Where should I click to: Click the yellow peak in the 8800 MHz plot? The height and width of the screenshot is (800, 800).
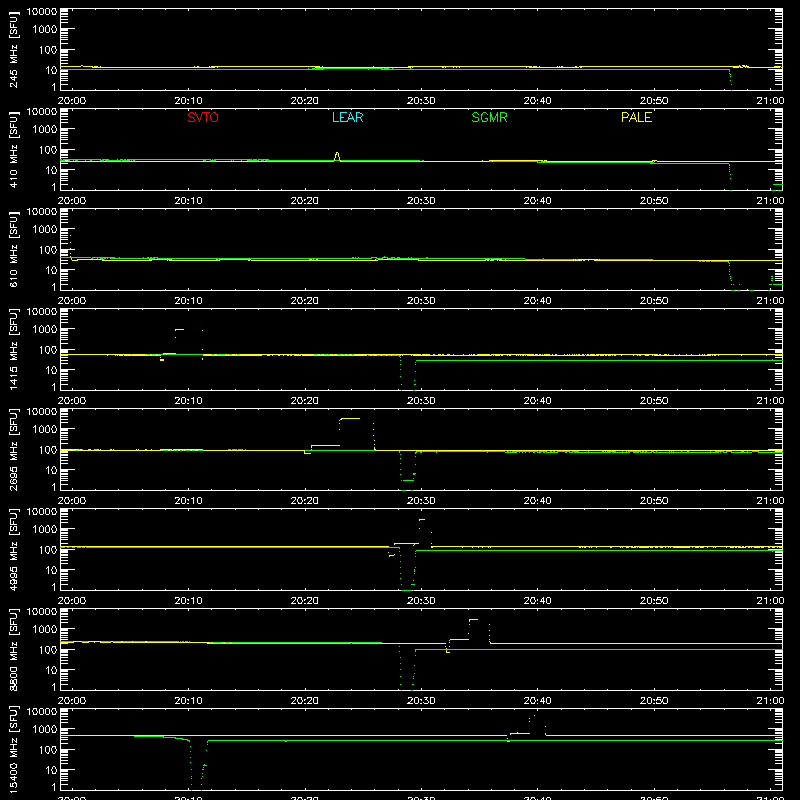(x=473, y=619)
